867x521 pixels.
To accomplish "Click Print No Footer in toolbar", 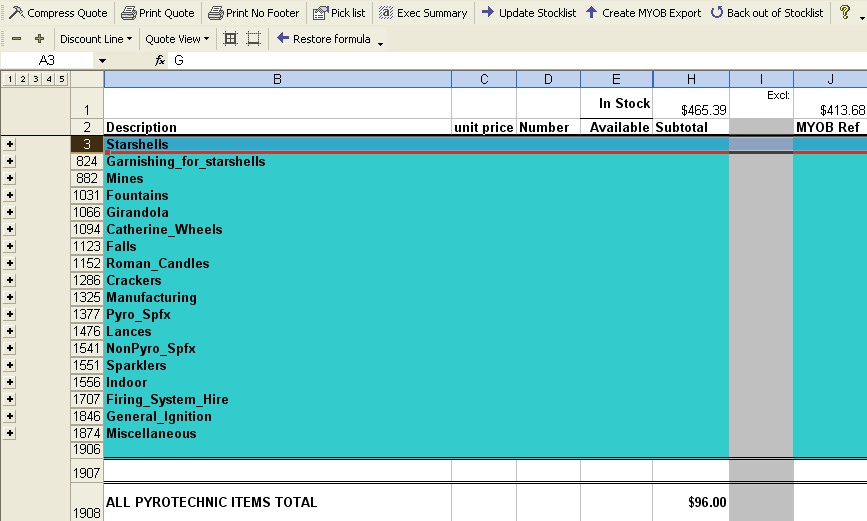I will click(254, 13).
